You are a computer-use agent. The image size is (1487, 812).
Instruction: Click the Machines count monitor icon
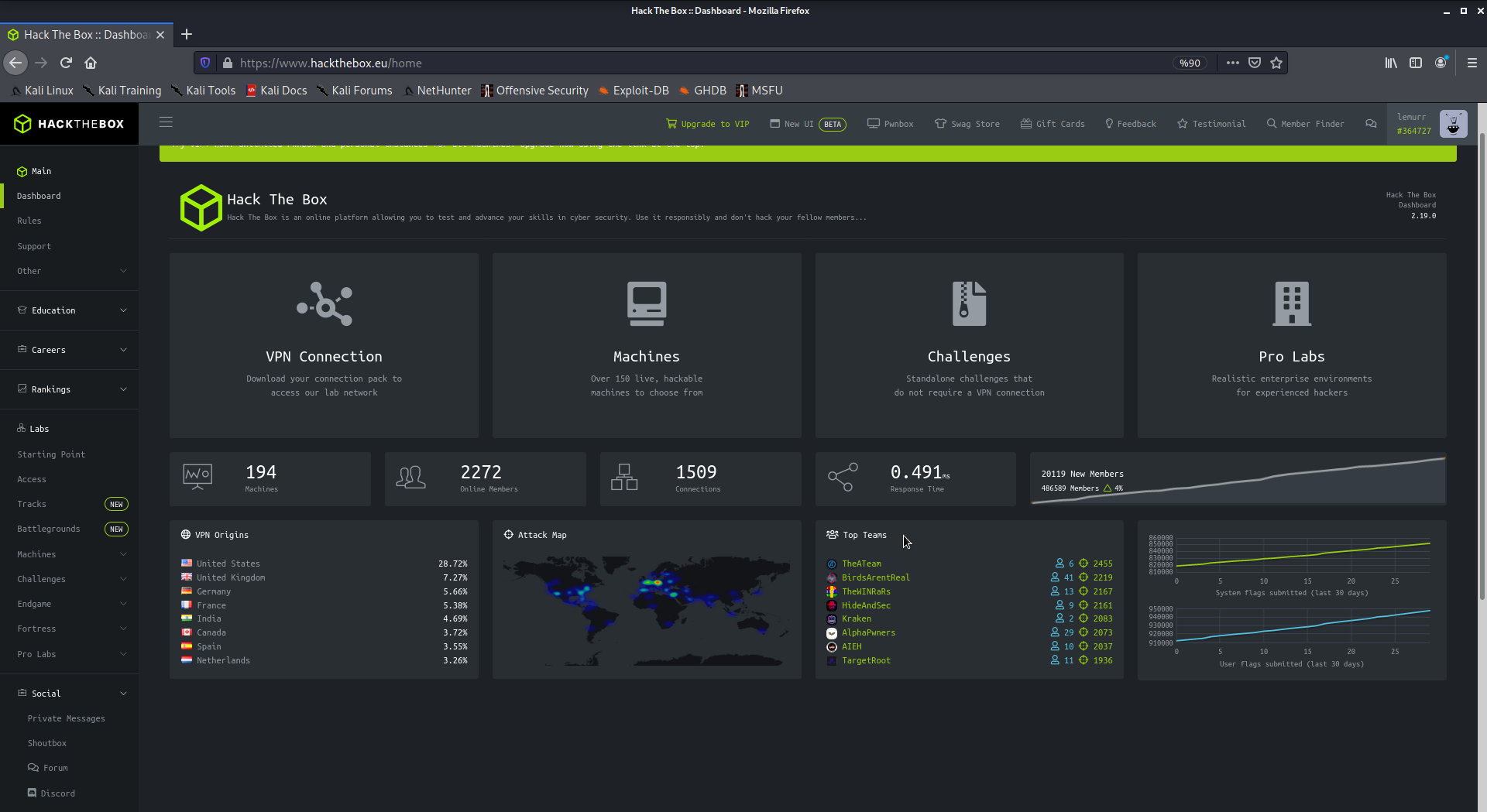(197, 477)
